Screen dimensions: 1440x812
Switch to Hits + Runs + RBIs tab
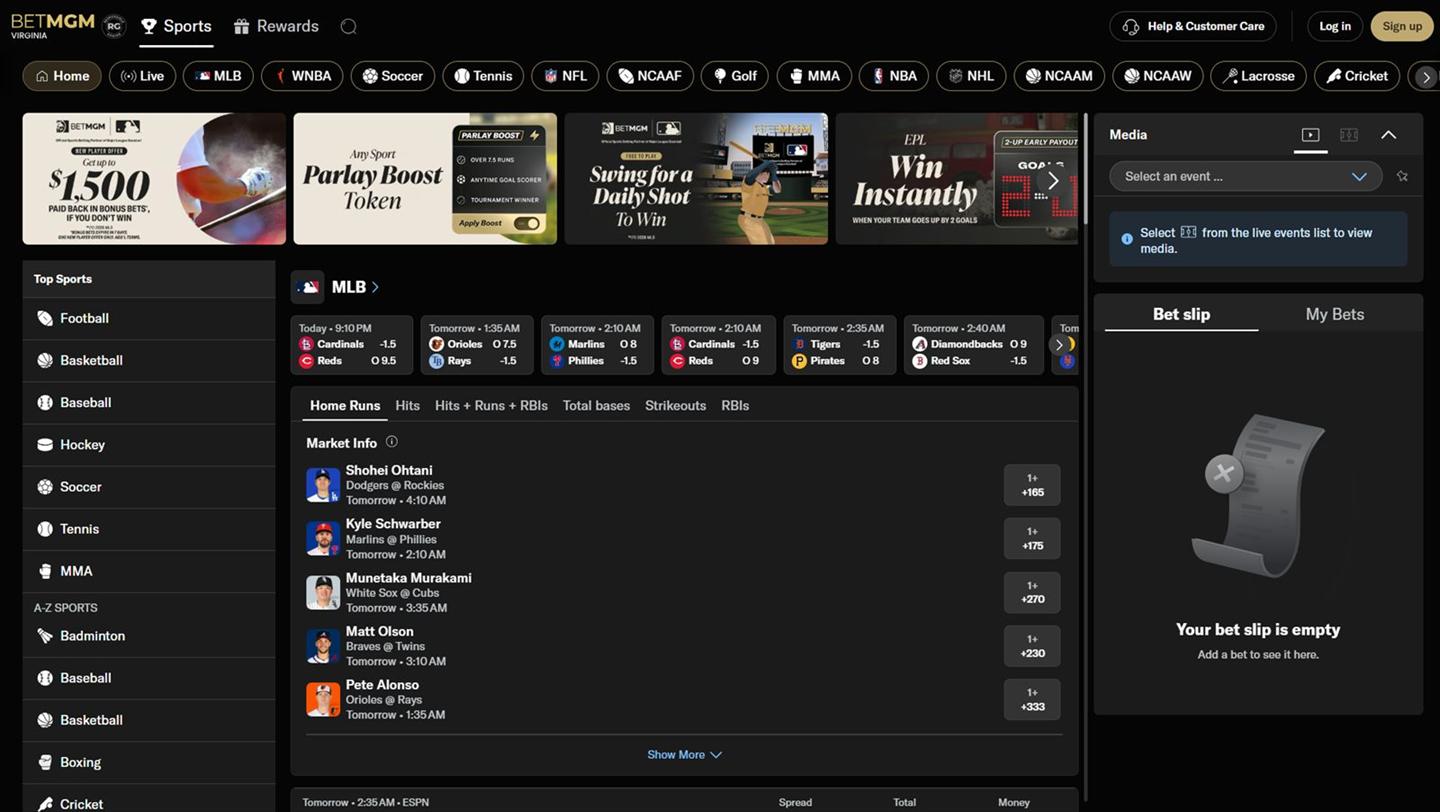coord(491,405)
